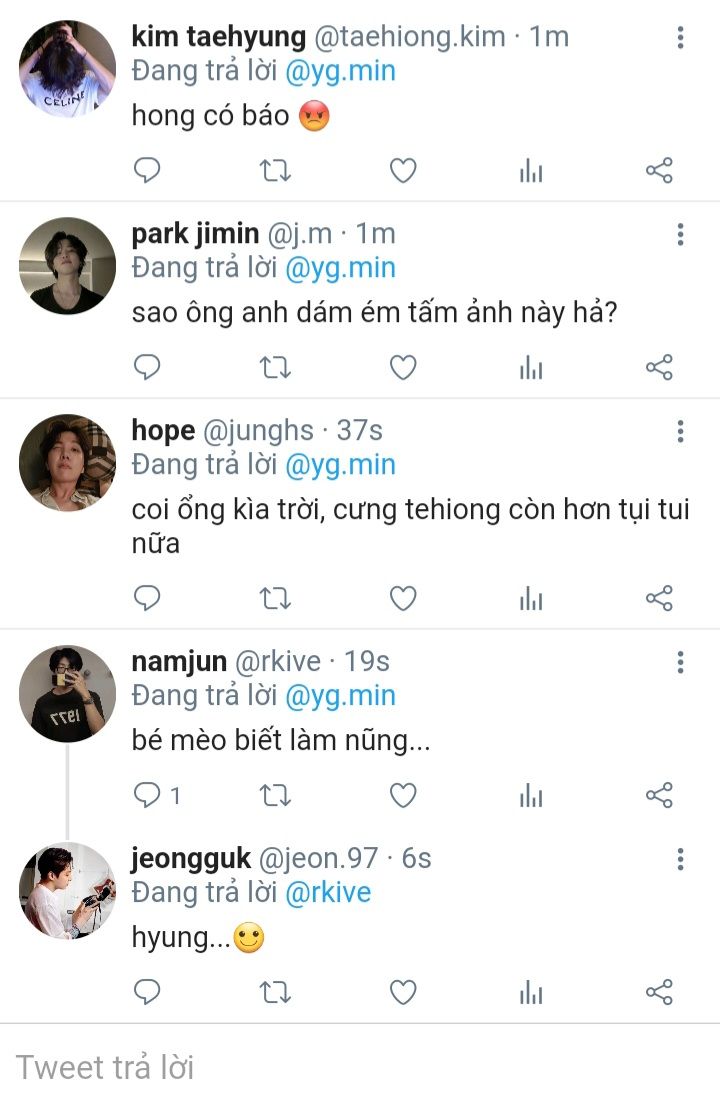The width and height of the screenshot is (720, 1112).
Task: Open @rkive mention in jeongguk's reply
Action: [x=328, y=892]
